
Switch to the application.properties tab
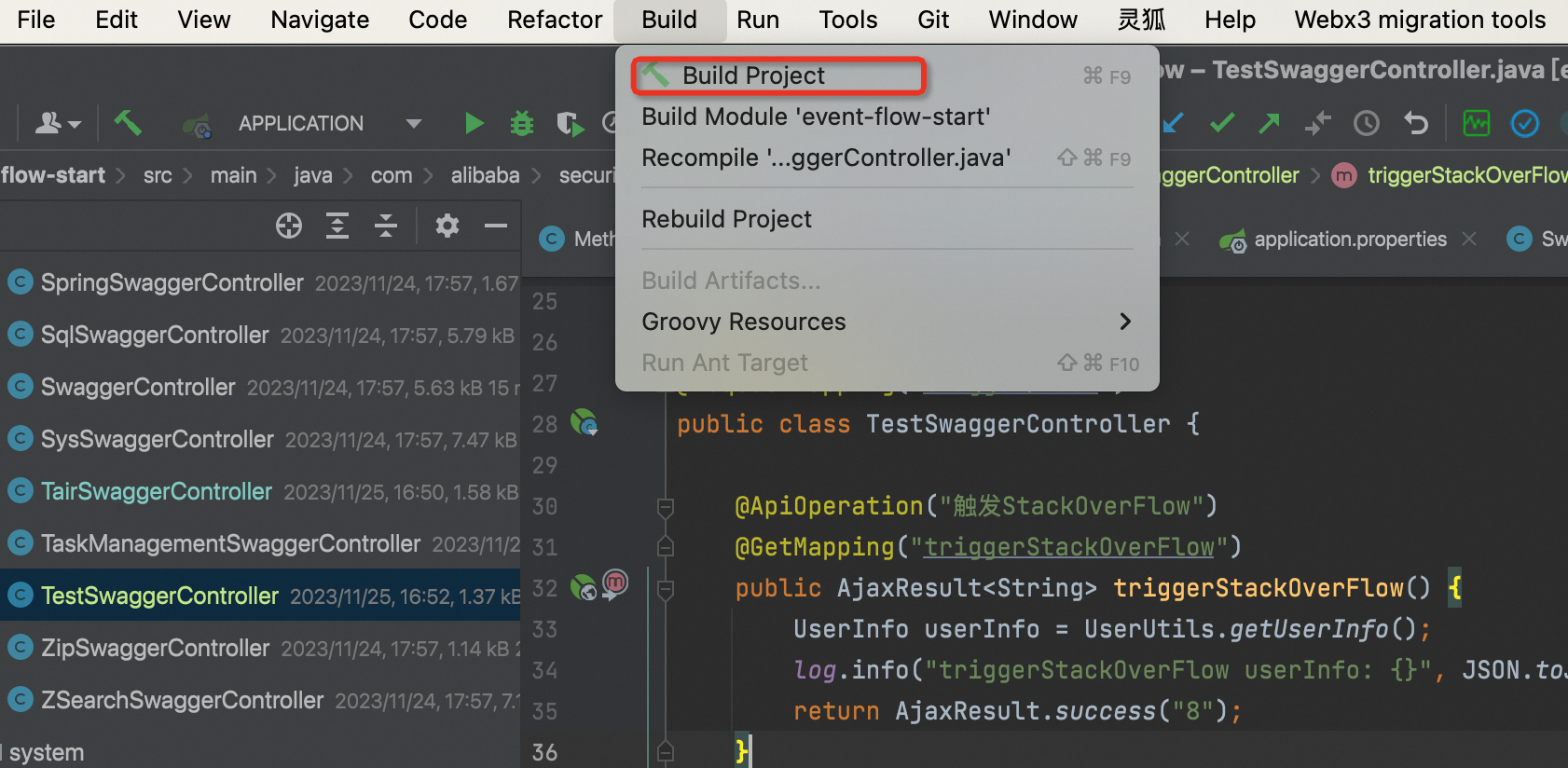tap(1350, 240)
